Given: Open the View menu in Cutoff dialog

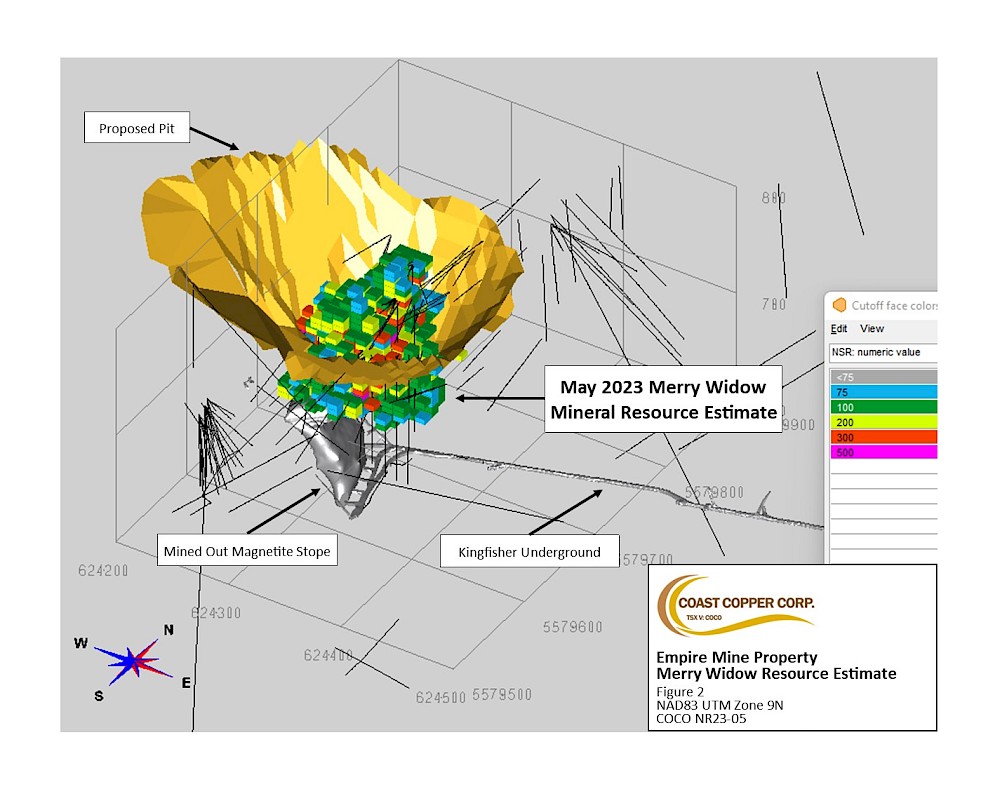Looking at the screenshot, I should point(872,329).
